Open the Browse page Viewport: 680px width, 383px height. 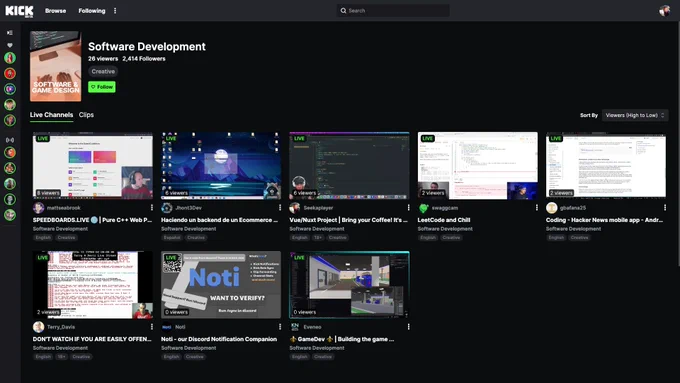click(x=56, y=11)
